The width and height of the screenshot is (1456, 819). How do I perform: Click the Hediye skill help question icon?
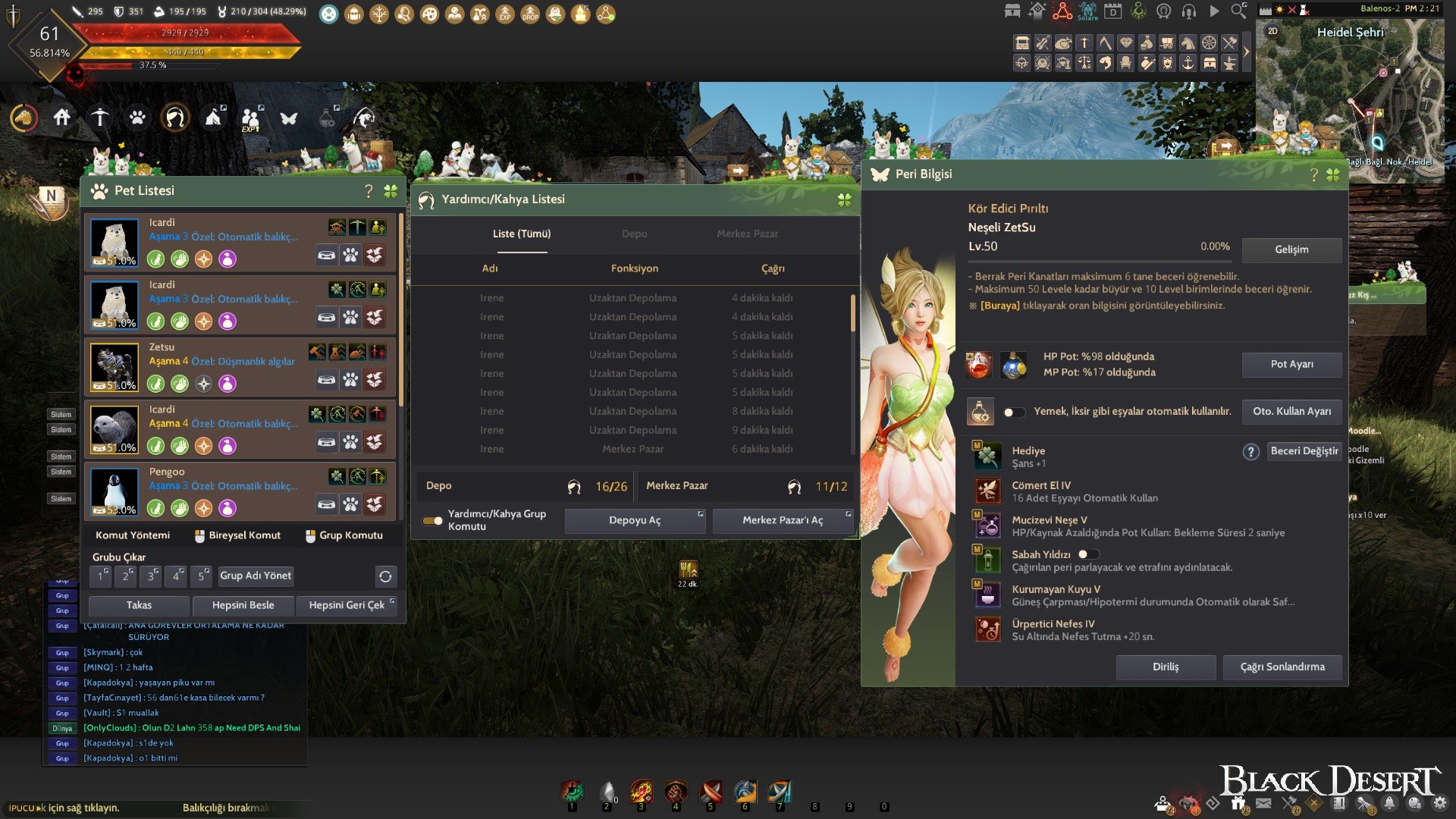point(1250,452)
